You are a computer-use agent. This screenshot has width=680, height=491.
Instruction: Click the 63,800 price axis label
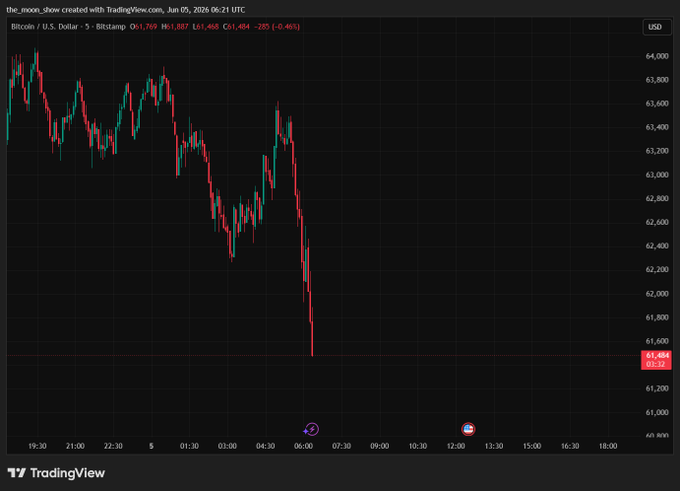657,80
